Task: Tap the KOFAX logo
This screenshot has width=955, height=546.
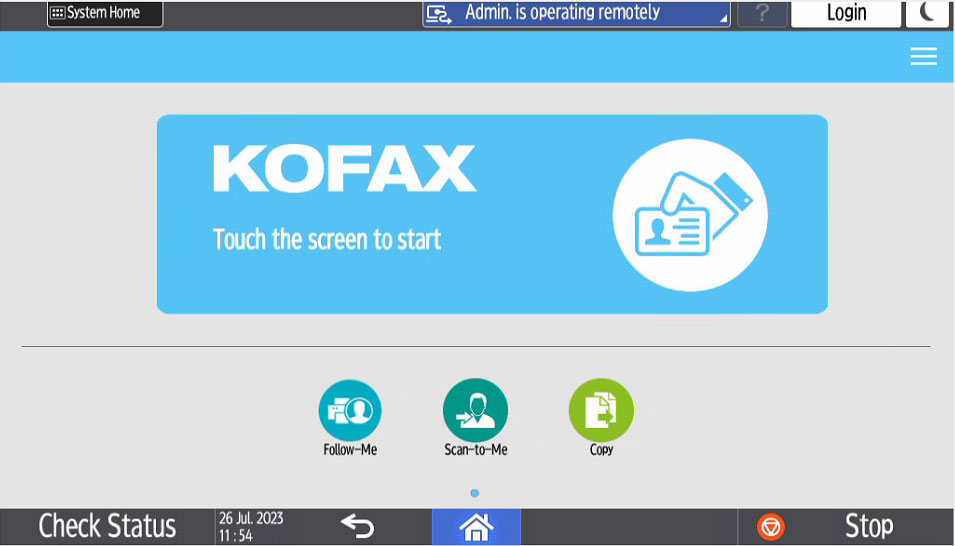Action: click(344, 168)
